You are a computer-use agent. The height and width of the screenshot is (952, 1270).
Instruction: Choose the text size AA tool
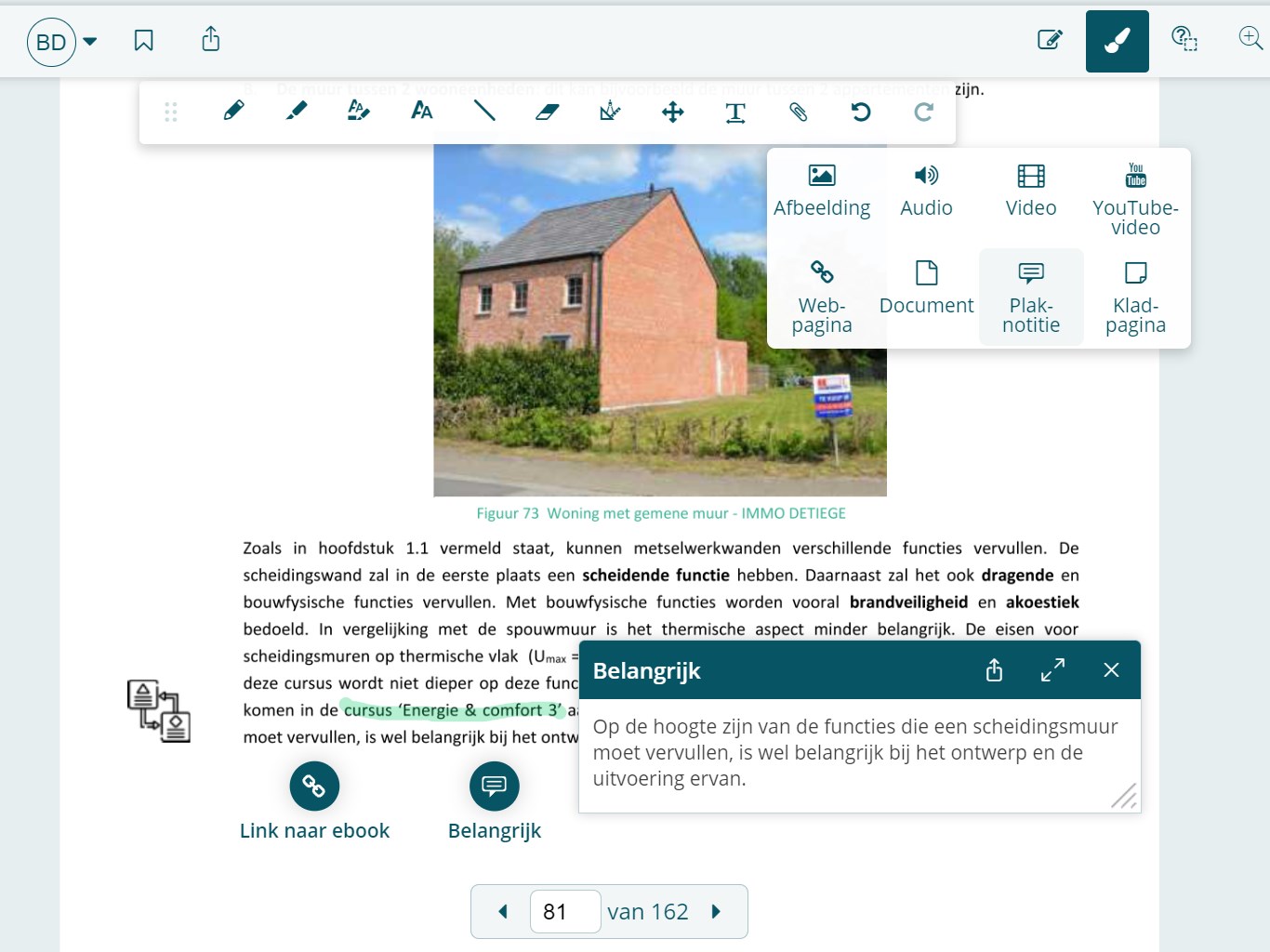(422, 112)
